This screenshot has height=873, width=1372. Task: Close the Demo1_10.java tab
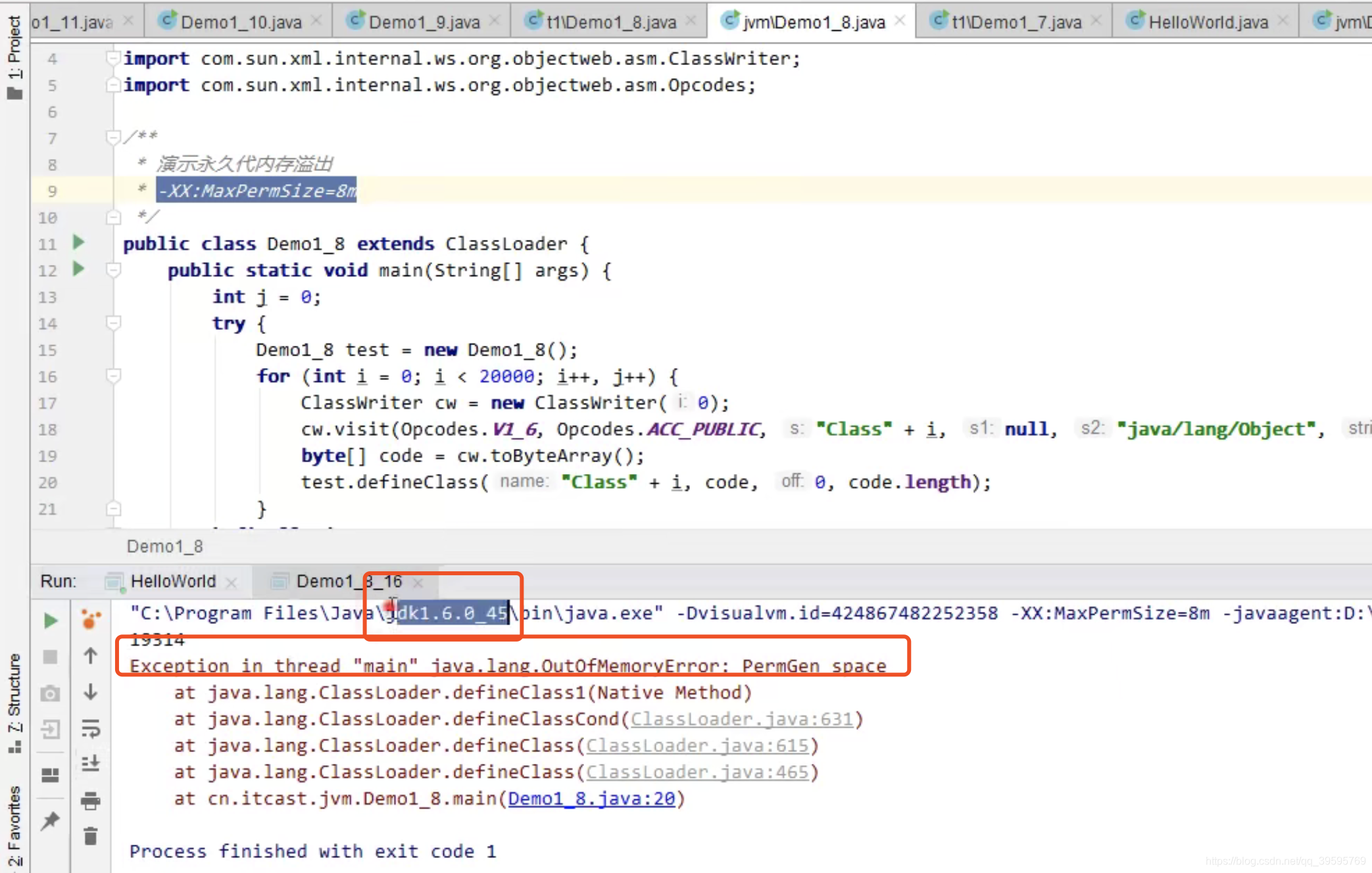317,21
